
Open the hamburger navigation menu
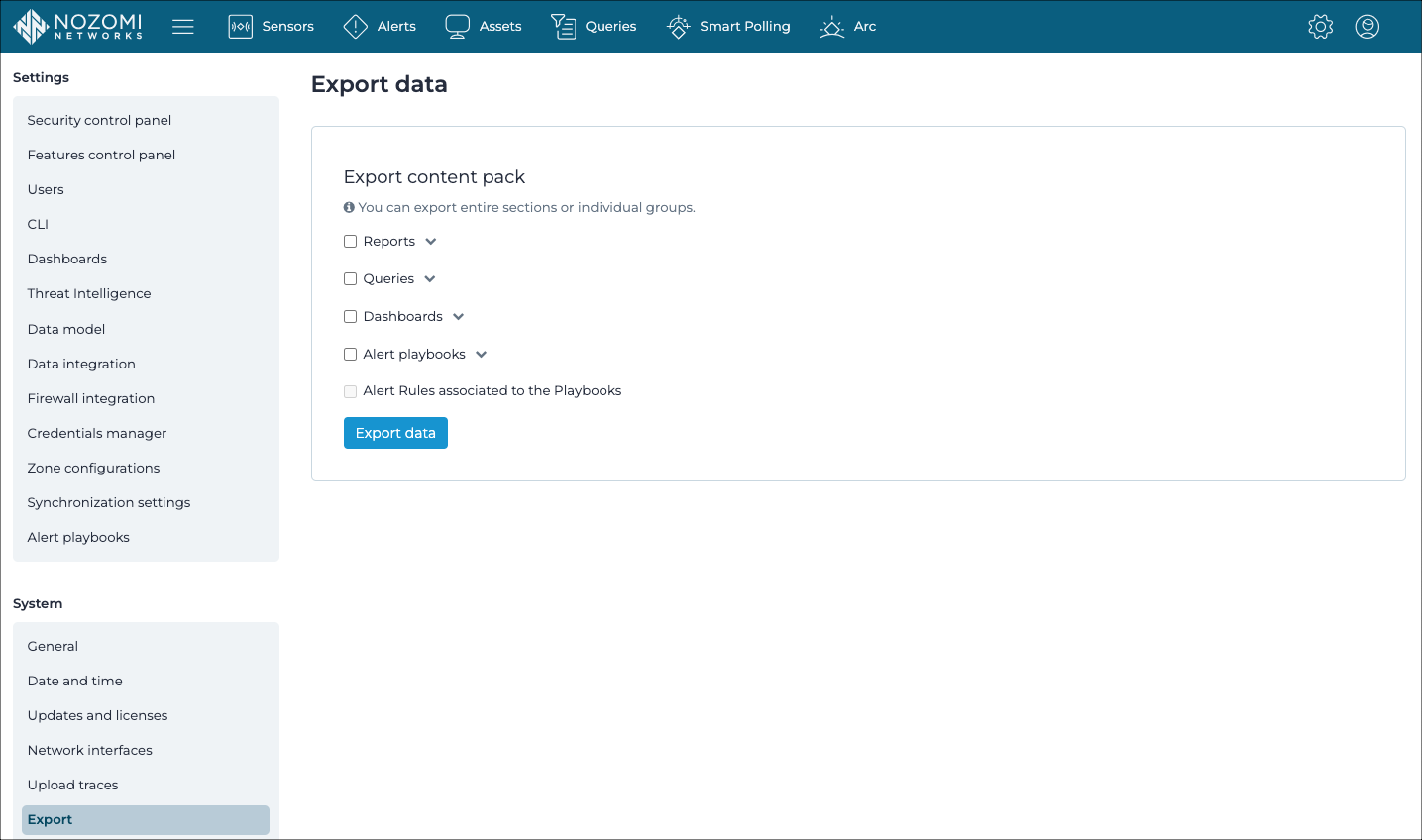183,27
